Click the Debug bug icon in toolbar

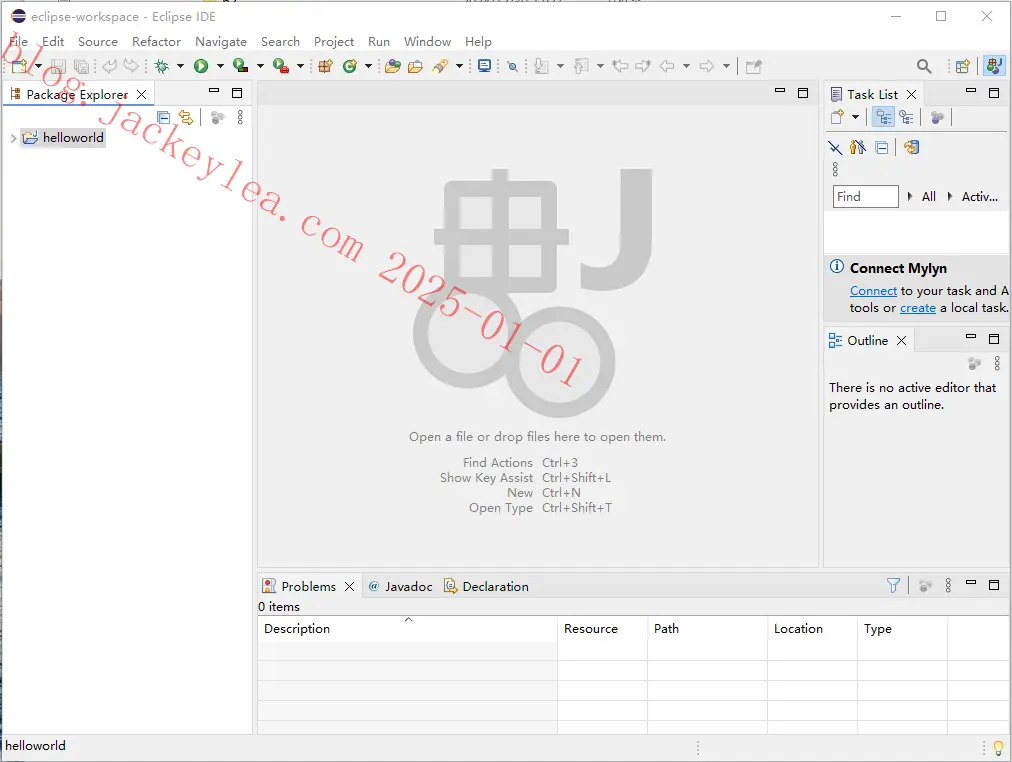[x=161, y=66]
